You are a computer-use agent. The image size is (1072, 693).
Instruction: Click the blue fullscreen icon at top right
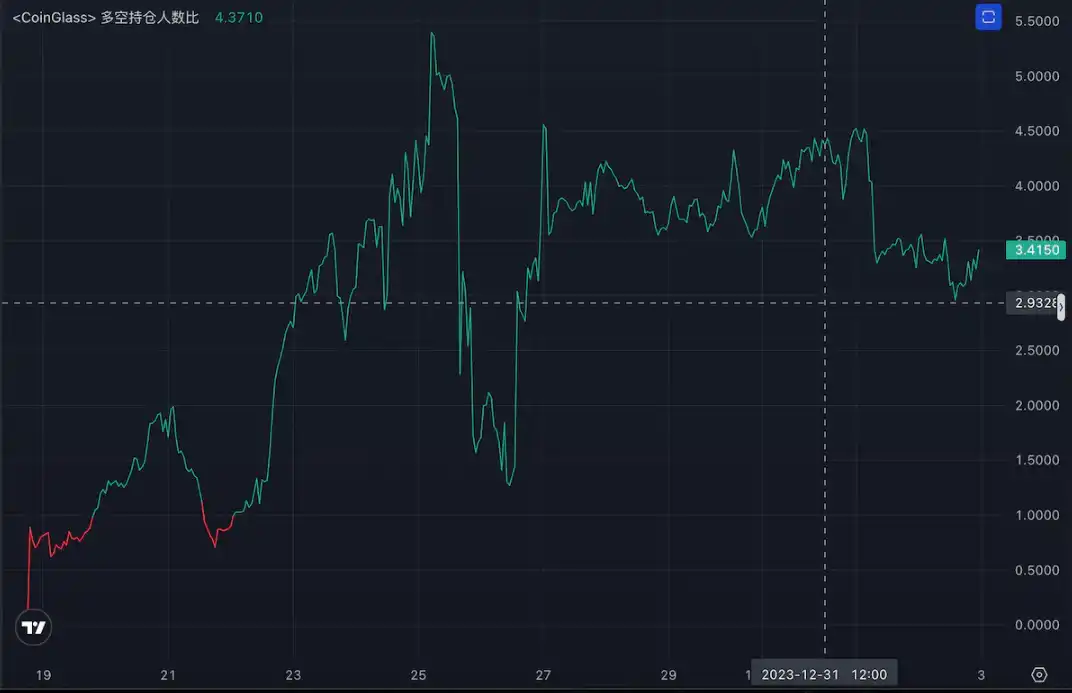point(988,17)
